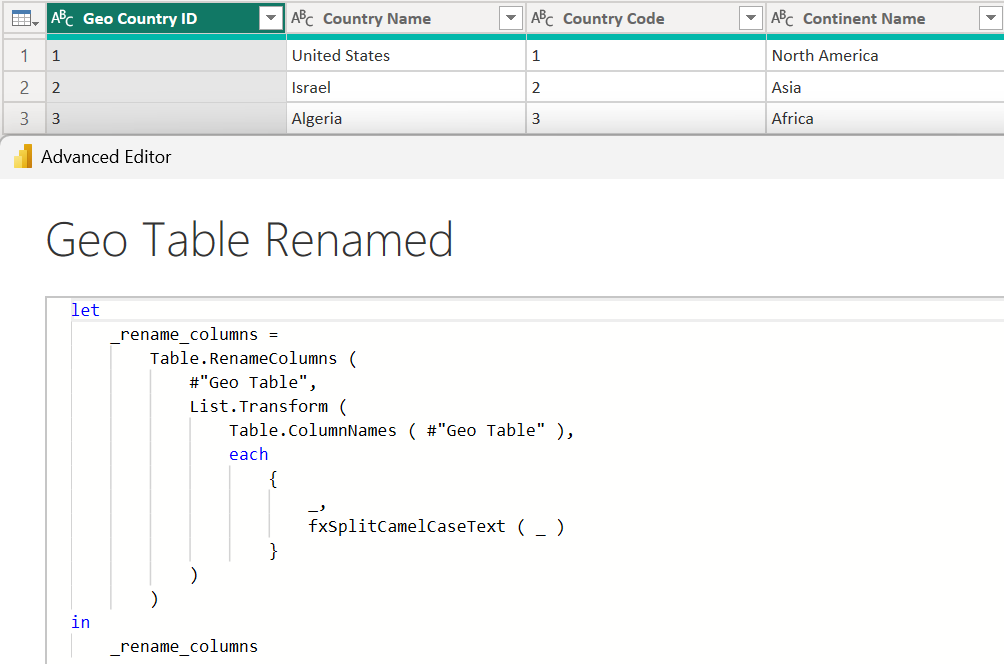The width and height of the screenshot is (1004, 664).
Task: Click the ABC type icon beside Country Code
Action: (542, 18)
